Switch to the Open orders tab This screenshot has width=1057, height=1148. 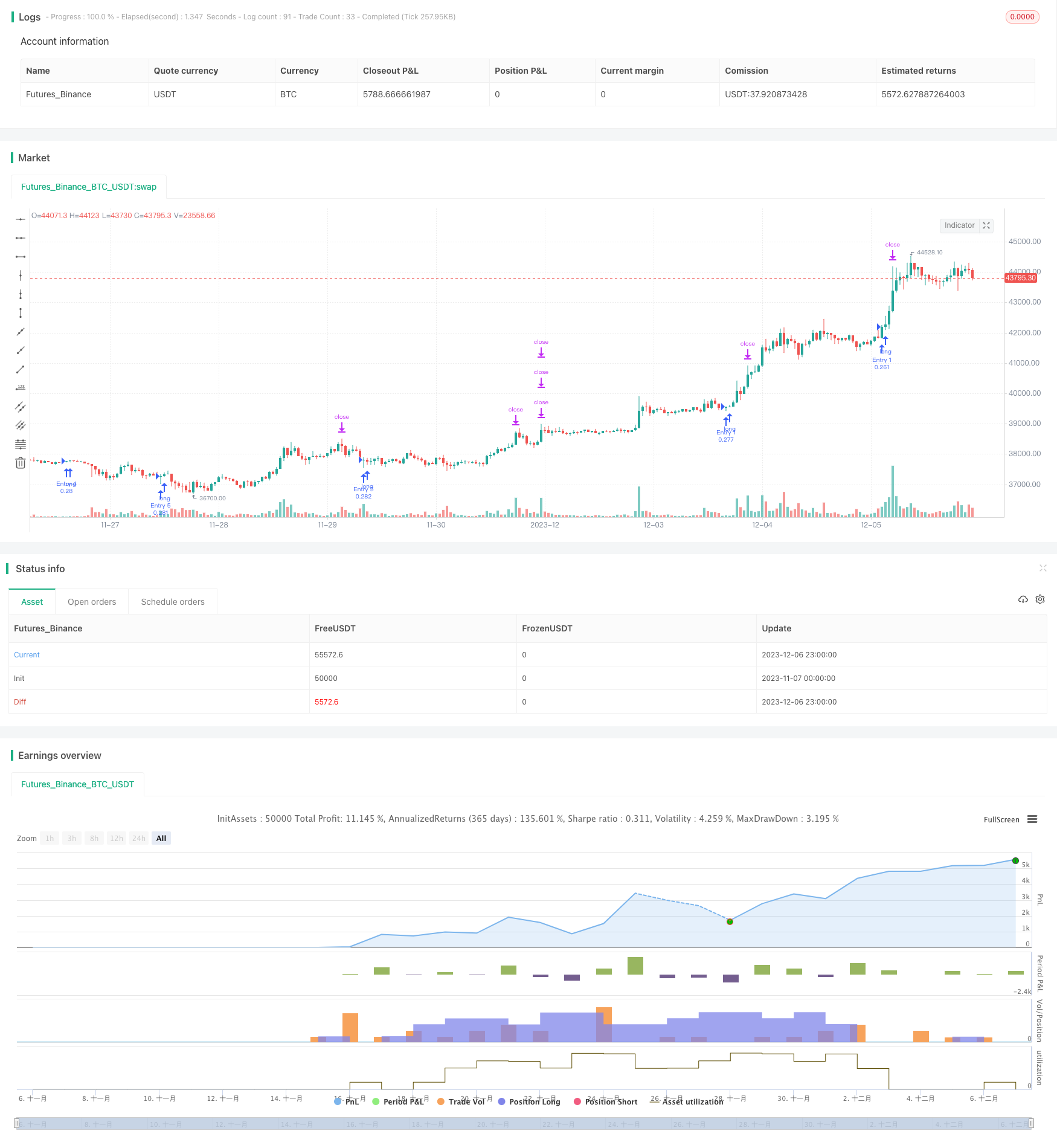click(x=92, y=602)
